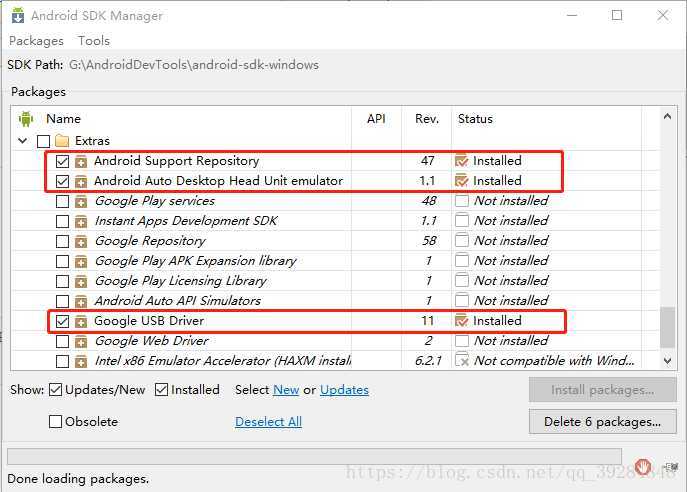
Task: Click the package list scrollbar thumb
Action: (667, 328)
